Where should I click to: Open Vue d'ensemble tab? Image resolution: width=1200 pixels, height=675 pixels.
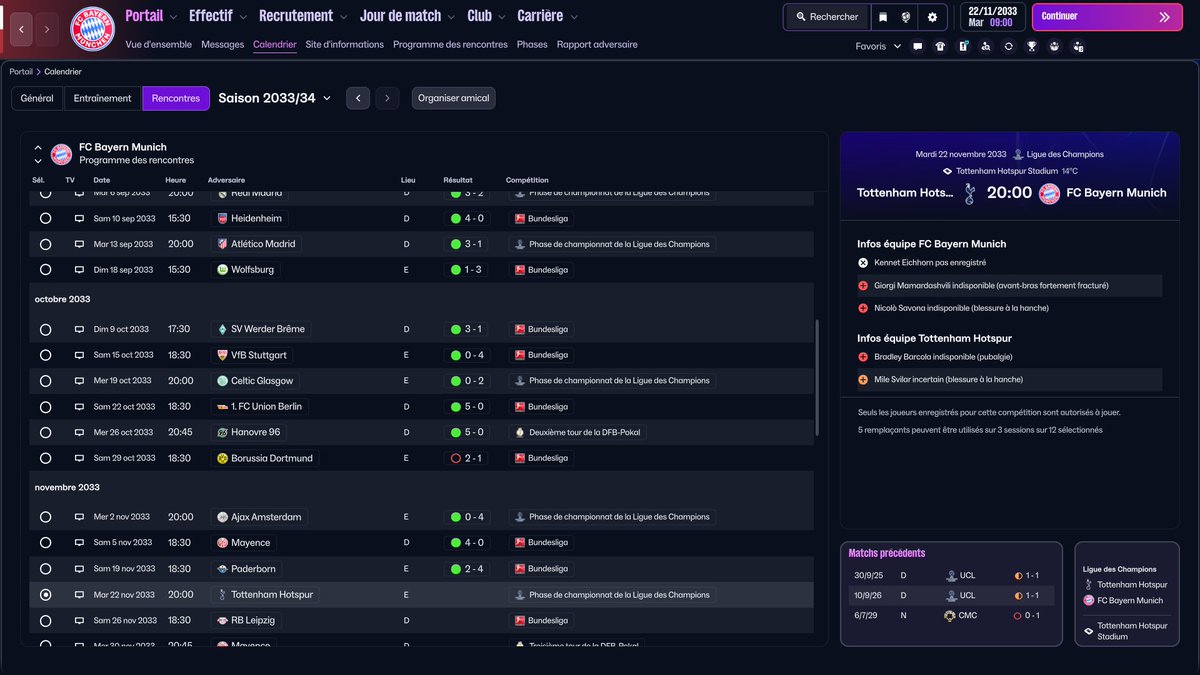(x=159, y=45)
